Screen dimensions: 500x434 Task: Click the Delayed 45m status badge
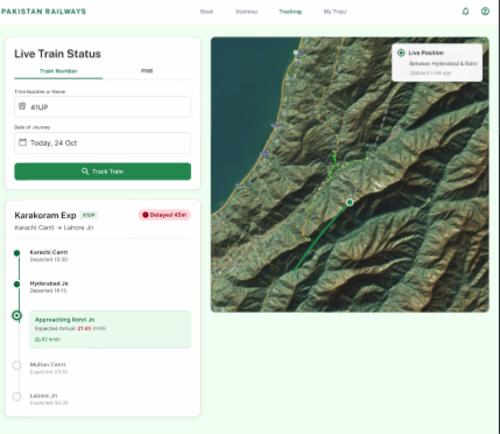(165, 215)
